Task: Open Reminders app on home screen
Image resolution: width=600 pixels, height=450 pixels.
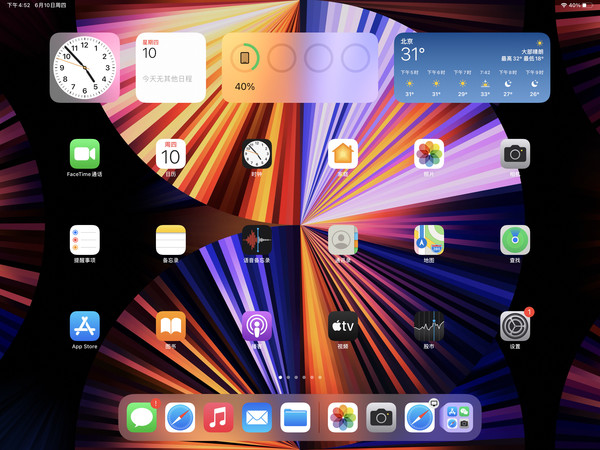Action: tap(85, 240)
